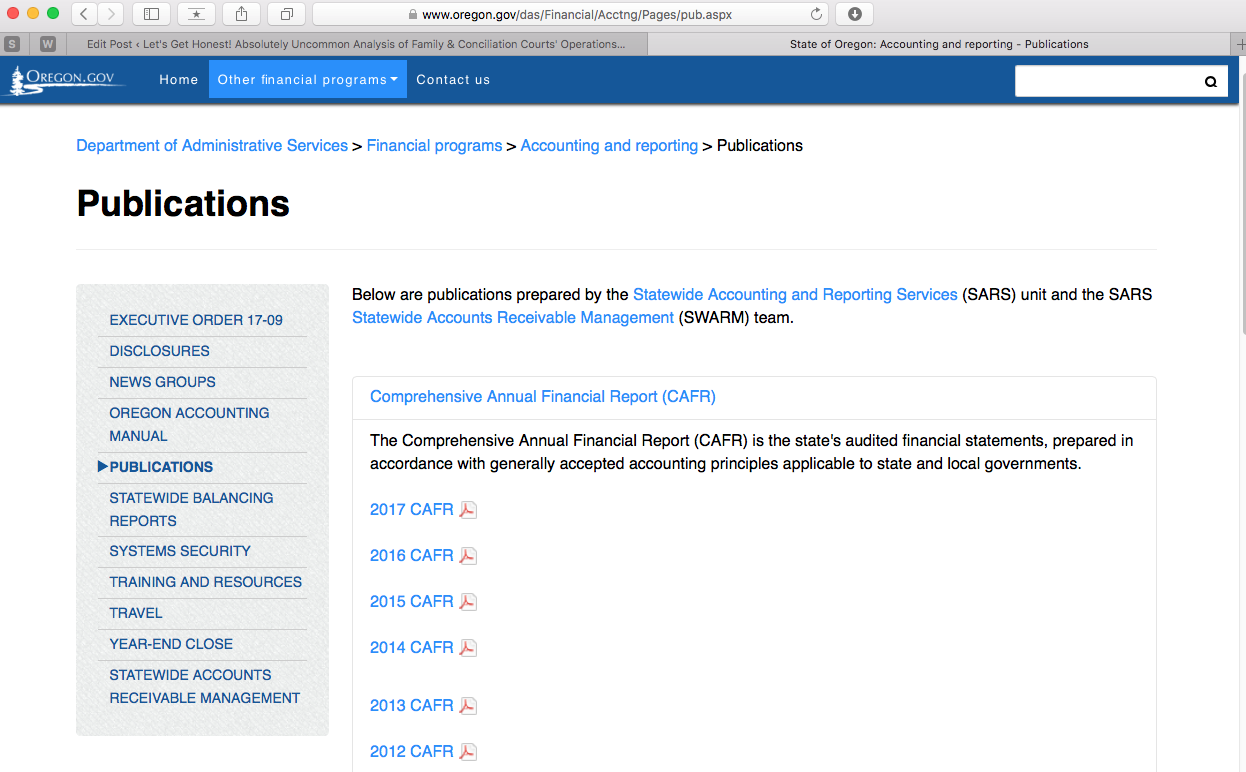Click the Safari back arrow button
Image resolution: width=1246 pixels, height=772 pixels.
(84, 14)
